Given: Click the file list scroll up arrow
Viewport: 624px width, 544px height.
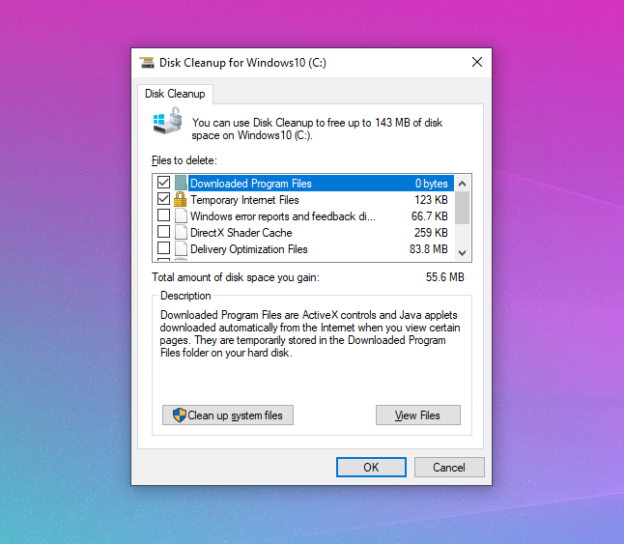Looking at the screenshot, I should pyautogui.click(x=462, y=183).
